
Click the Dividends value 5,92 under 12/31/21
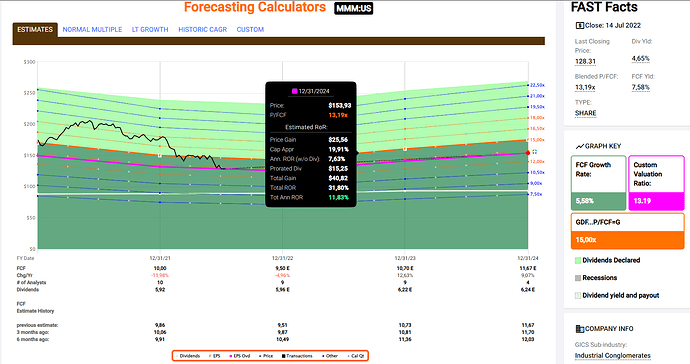coord(160,290)
